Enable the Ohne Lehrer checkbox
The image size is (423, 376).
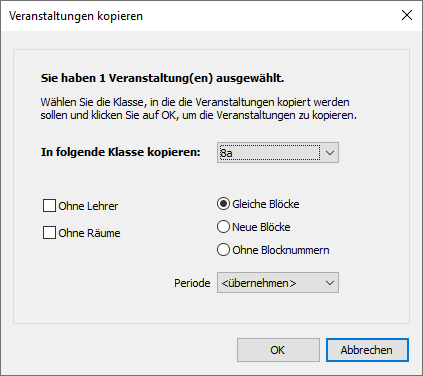pos(49,206)
